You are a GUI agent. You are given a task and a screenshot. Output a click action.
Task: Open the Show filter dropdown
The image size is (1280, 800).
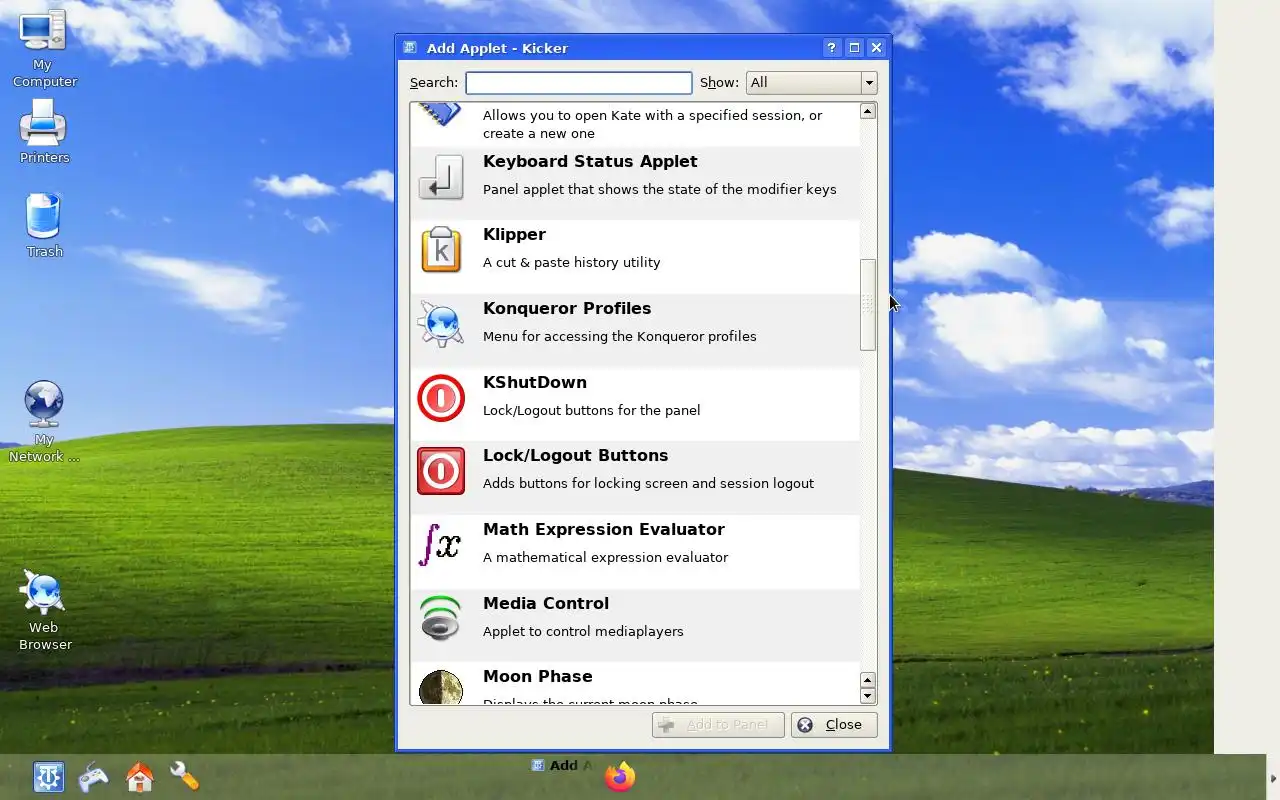(811, 82)
